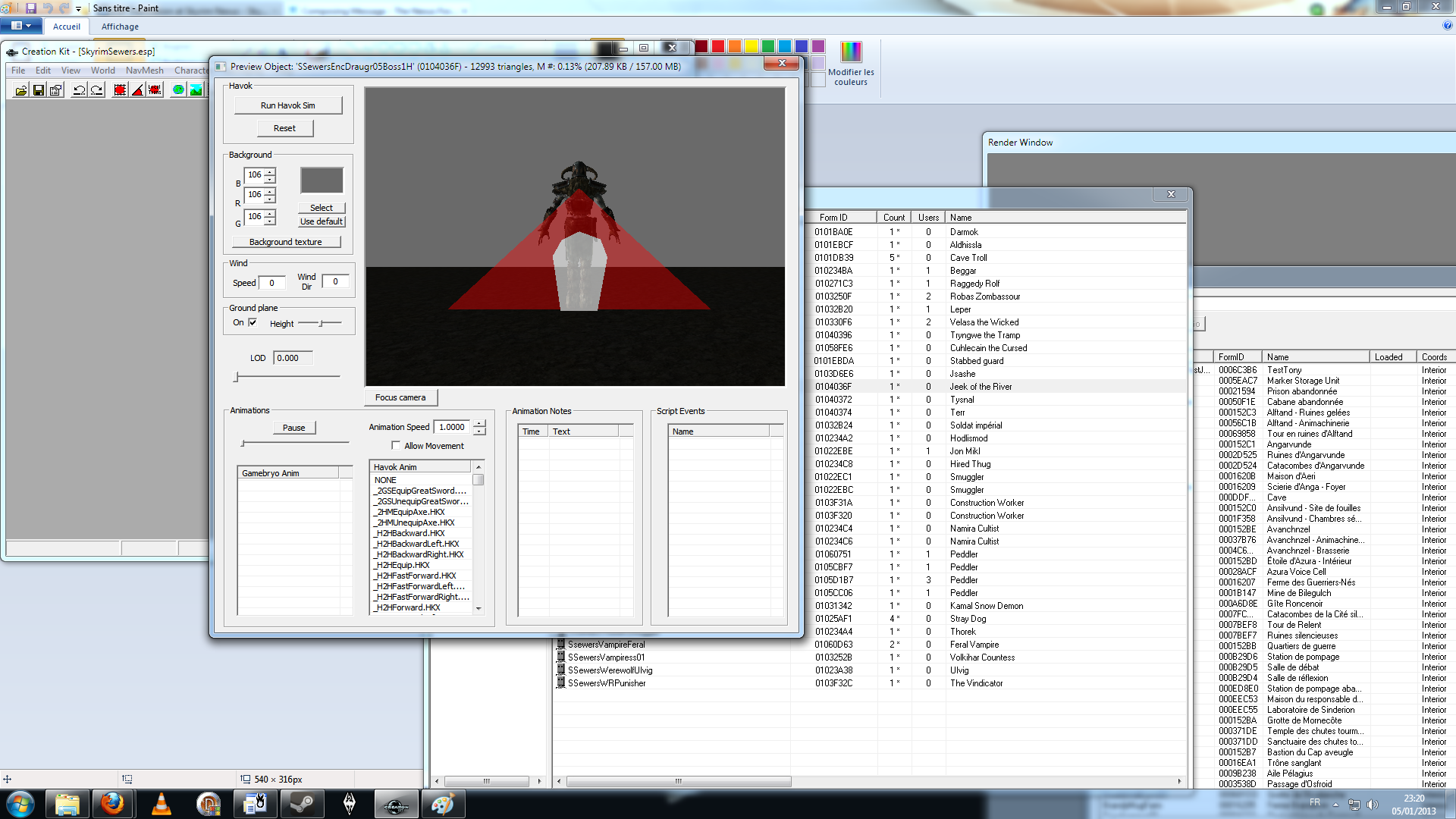
Task: Open the World menu in Creation Kit
Action: [x=103, y=71]
